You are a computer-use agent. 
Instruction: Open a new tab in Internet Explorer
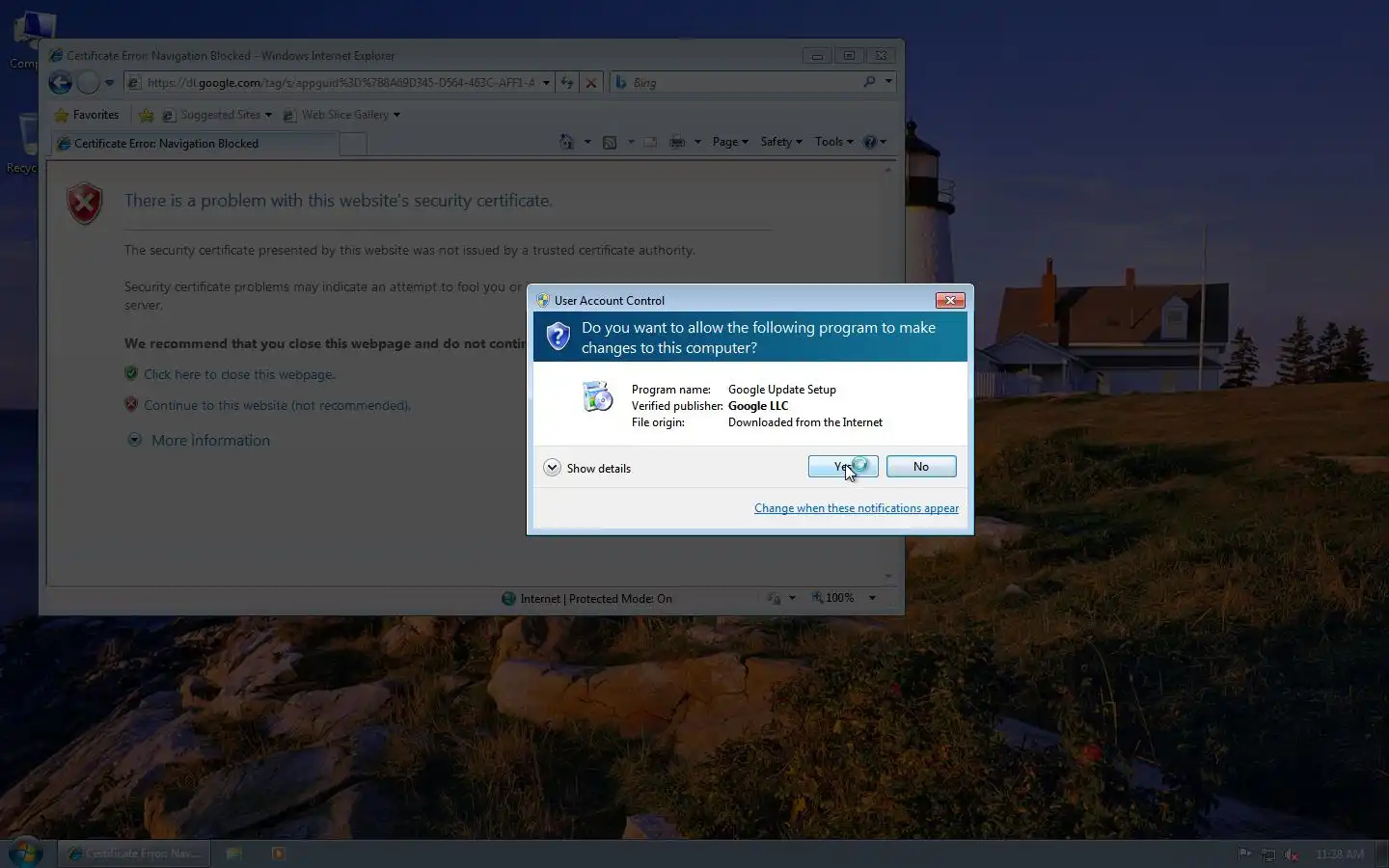point(353,144)
